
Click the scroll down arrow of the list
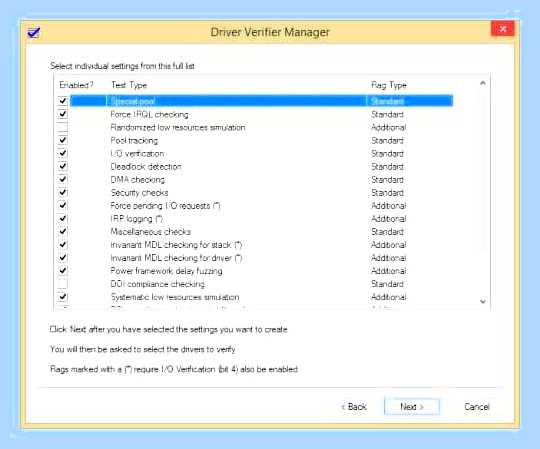(483, 301)
